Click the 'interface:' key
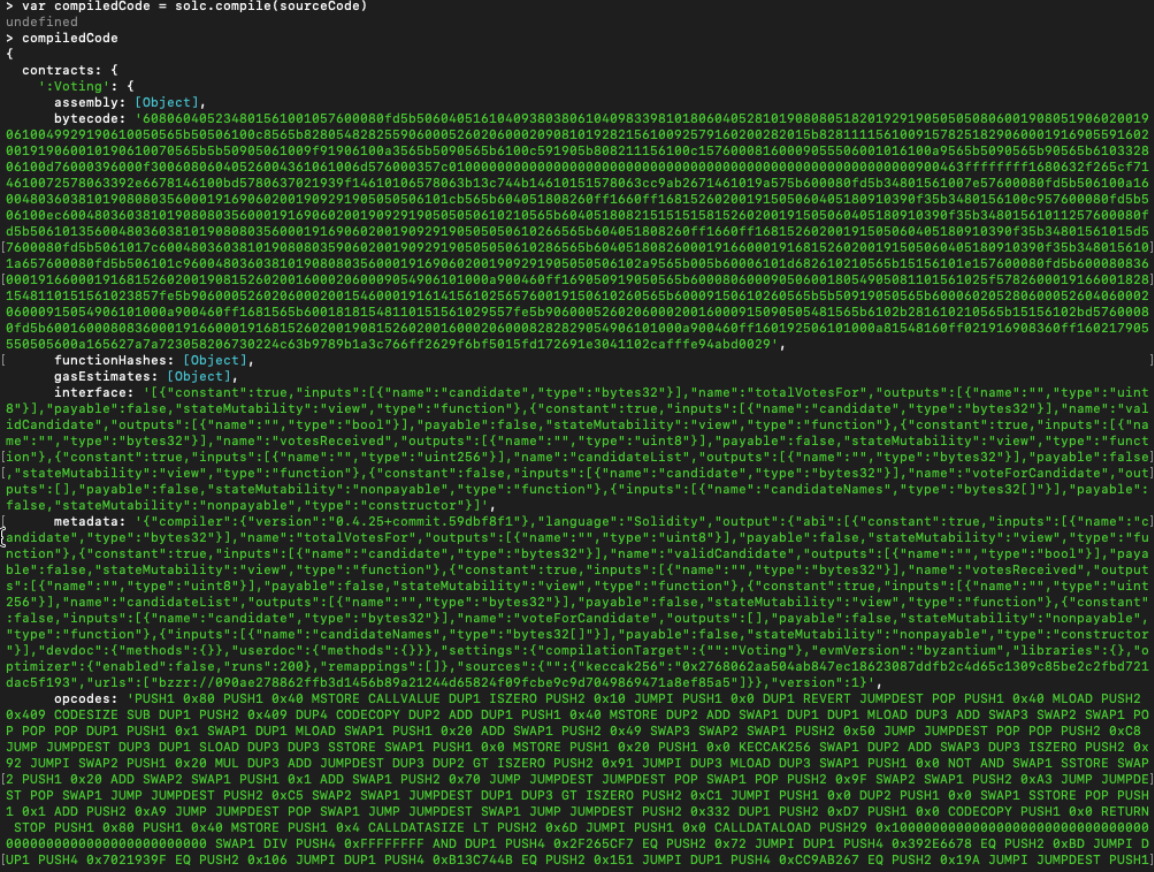Viewport: 1154px width, 872px height. [93, 393]
